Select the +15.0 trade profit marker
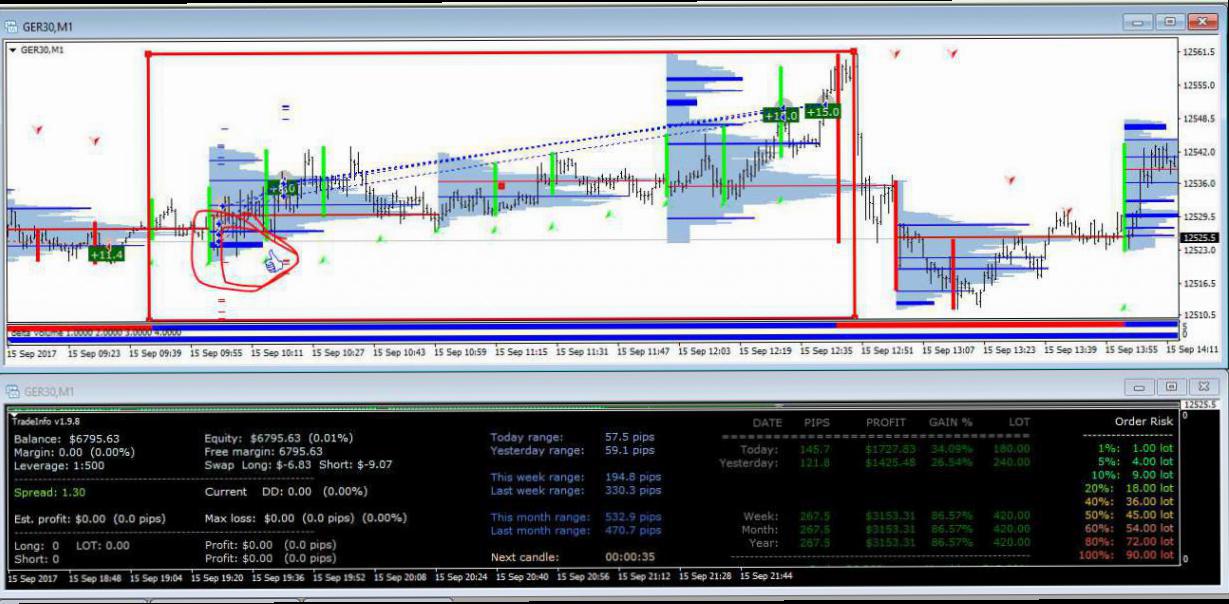Viewport: 1229px width, 604px height. 823,111
